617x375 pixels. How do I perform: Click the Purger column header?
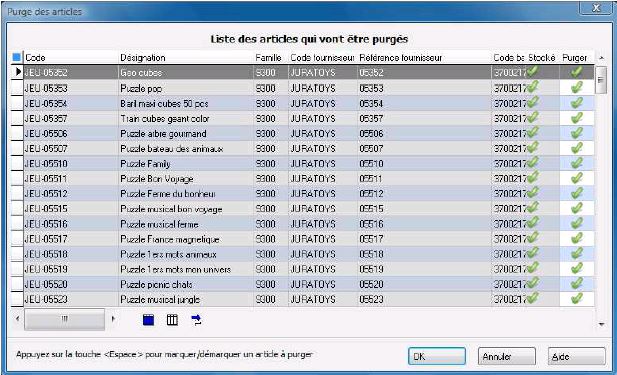tap(576, 57)
